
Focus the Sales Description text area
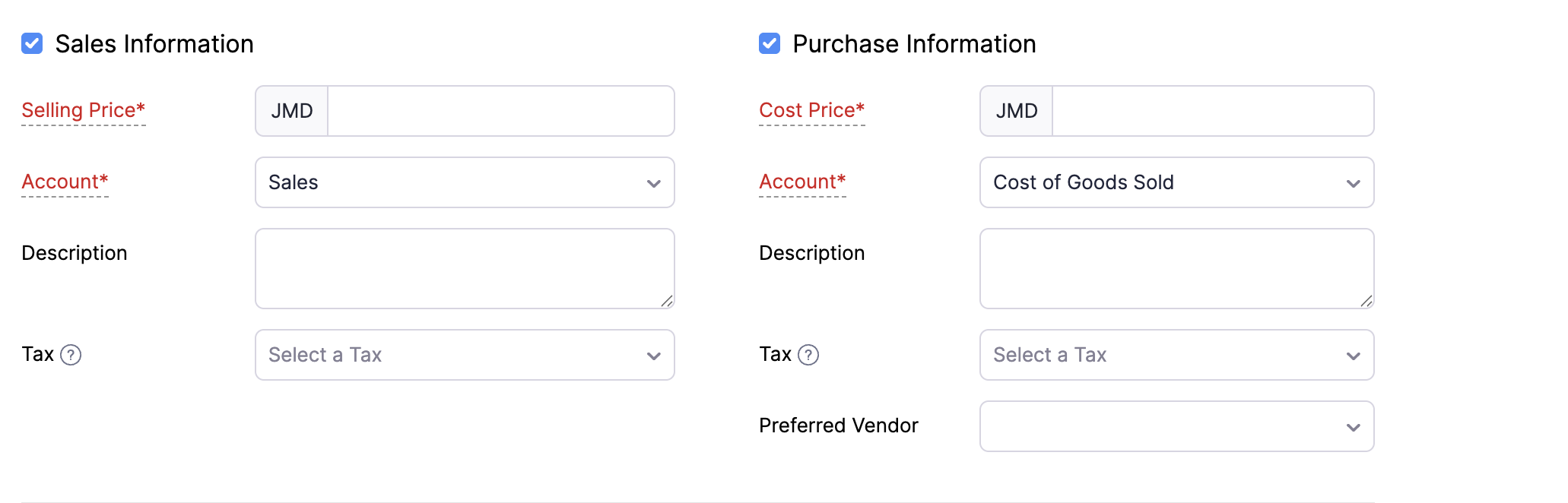point(464,268)
